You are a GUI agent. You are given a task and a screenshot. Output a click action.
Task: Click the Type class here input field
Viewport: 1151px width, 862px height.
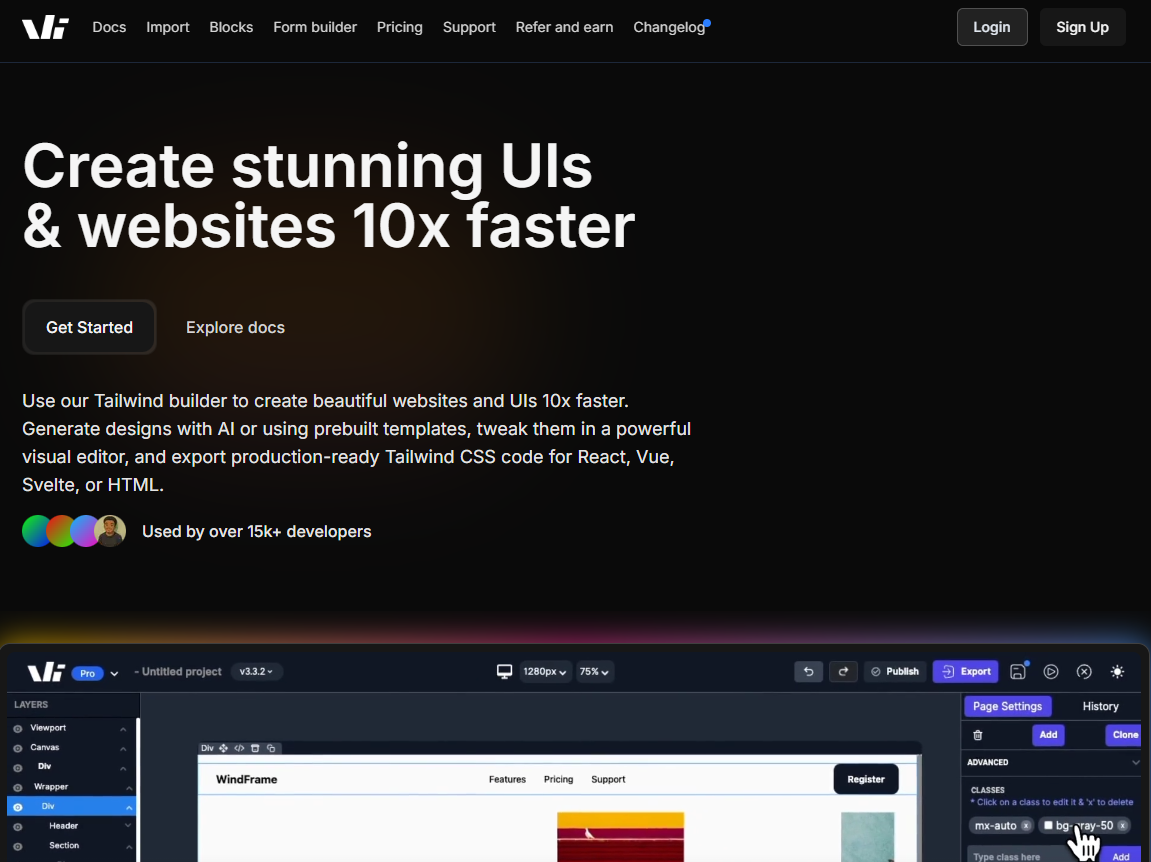click(1030, 856)
